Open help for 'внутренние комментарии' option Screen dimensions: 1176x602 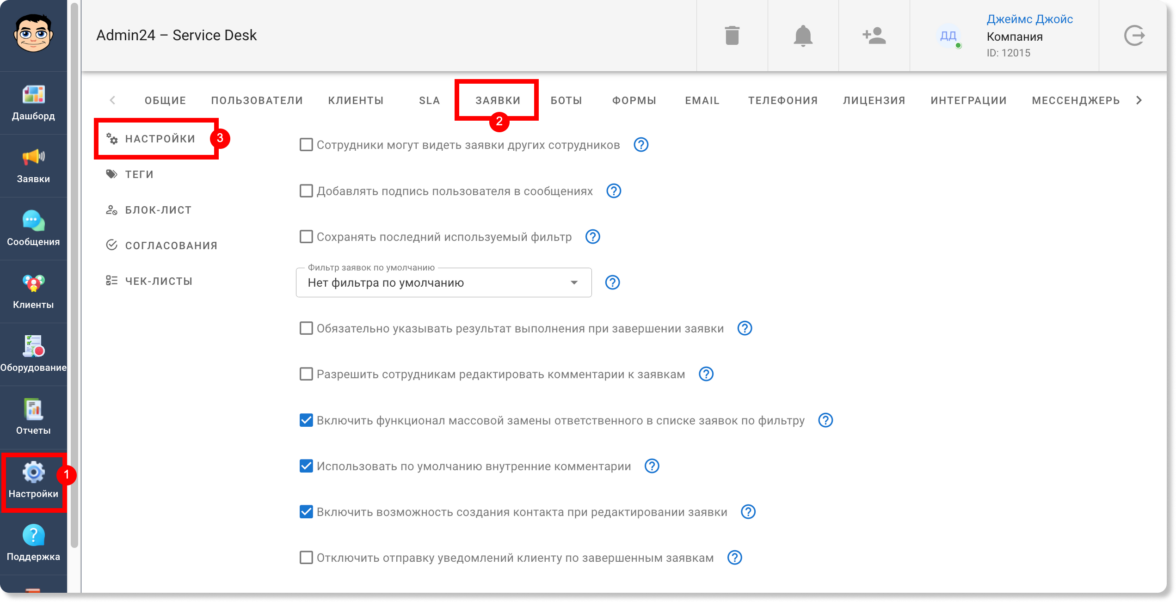pos(652,466)
